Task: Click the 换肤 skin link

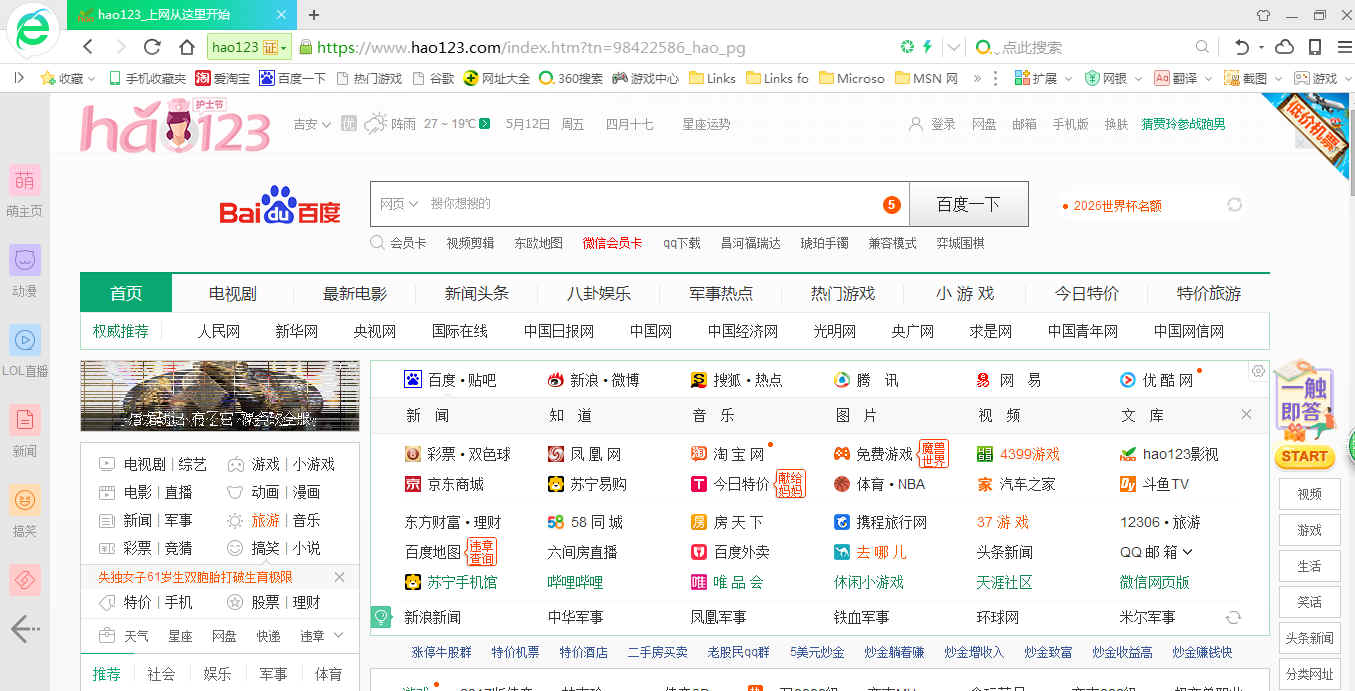Action: coord(1116,124)
